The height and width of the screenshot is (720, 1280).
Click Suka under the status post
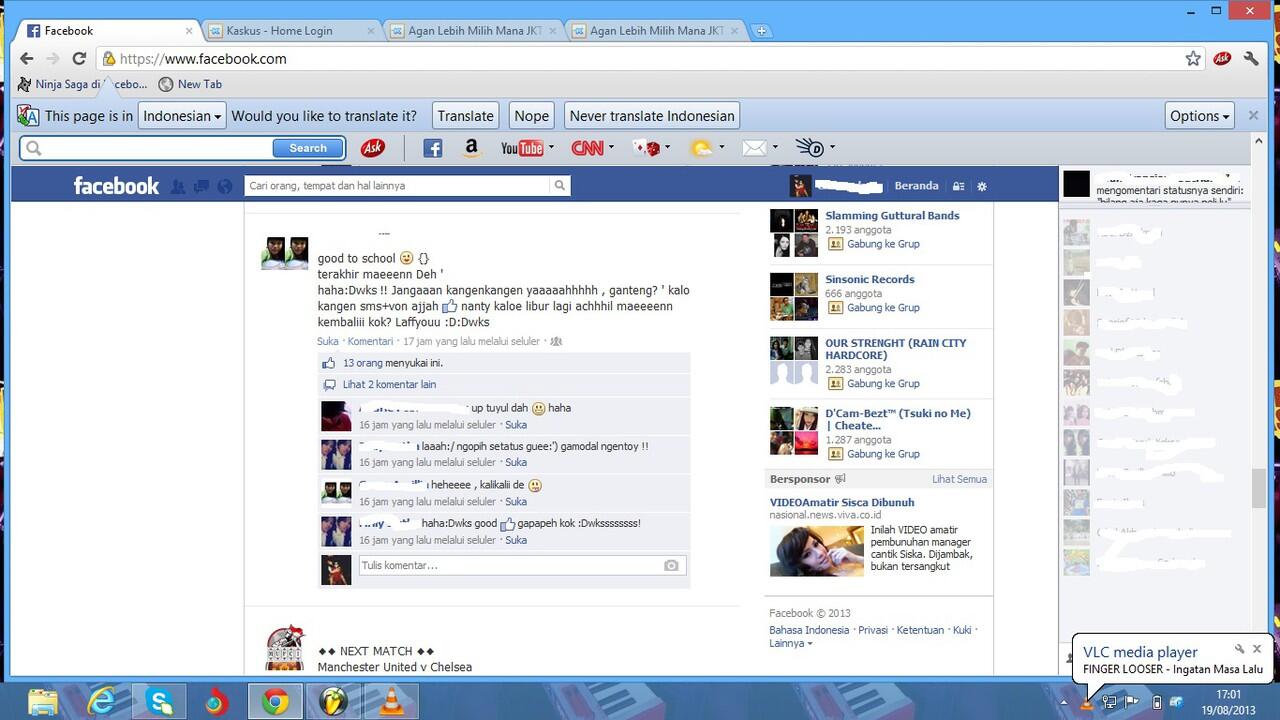[328, 341]
